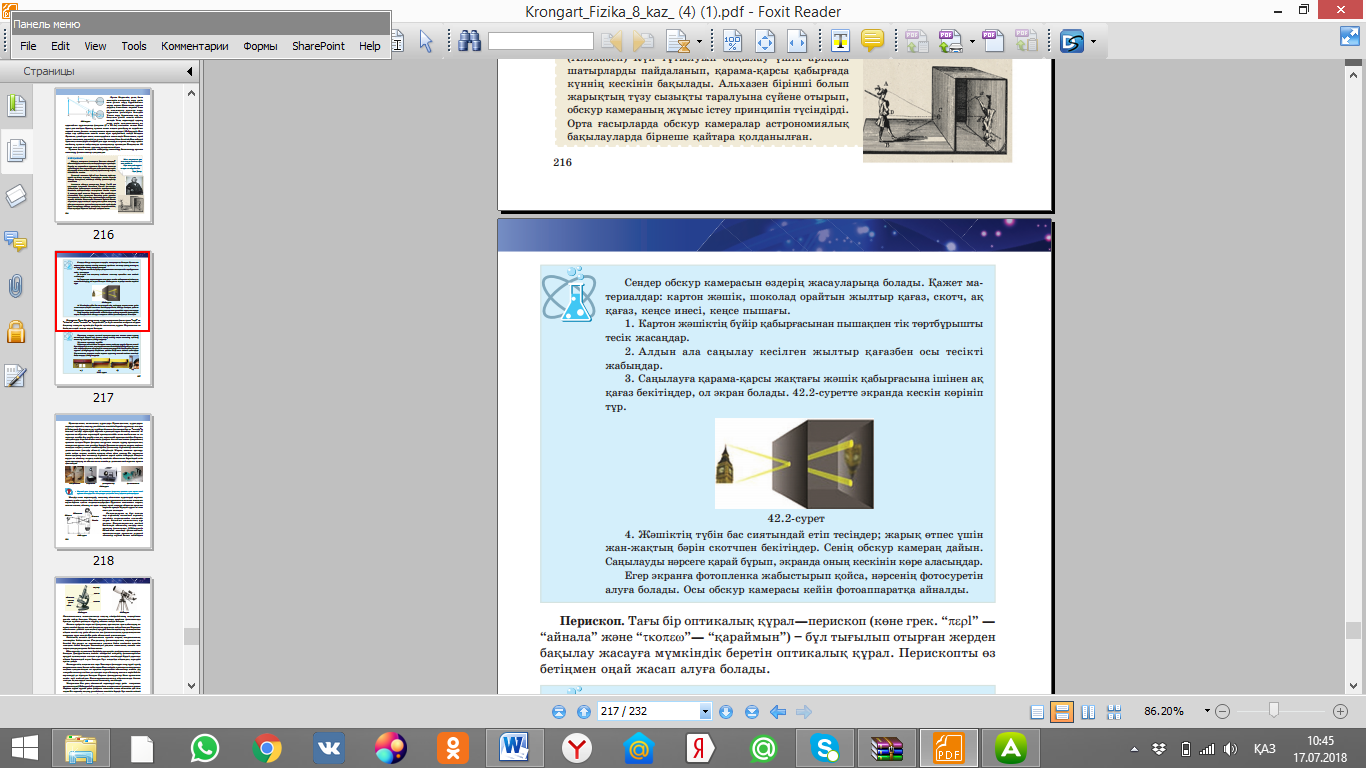Image resolution: width=1366 pixels, height=768 pixels.
Task: Open the Edit menu
Action: pos(60,46)
